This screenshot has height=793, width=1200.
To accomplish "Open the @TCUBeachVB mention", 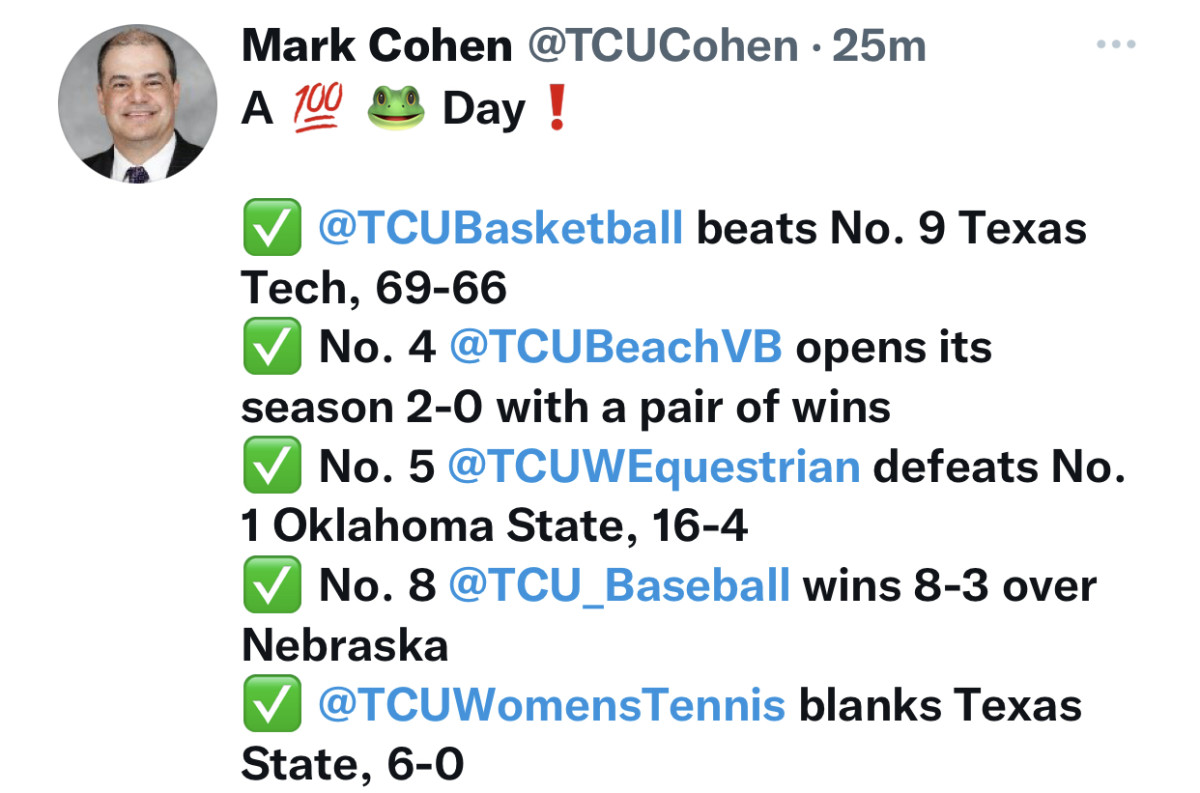I will [x=615, y=348].
